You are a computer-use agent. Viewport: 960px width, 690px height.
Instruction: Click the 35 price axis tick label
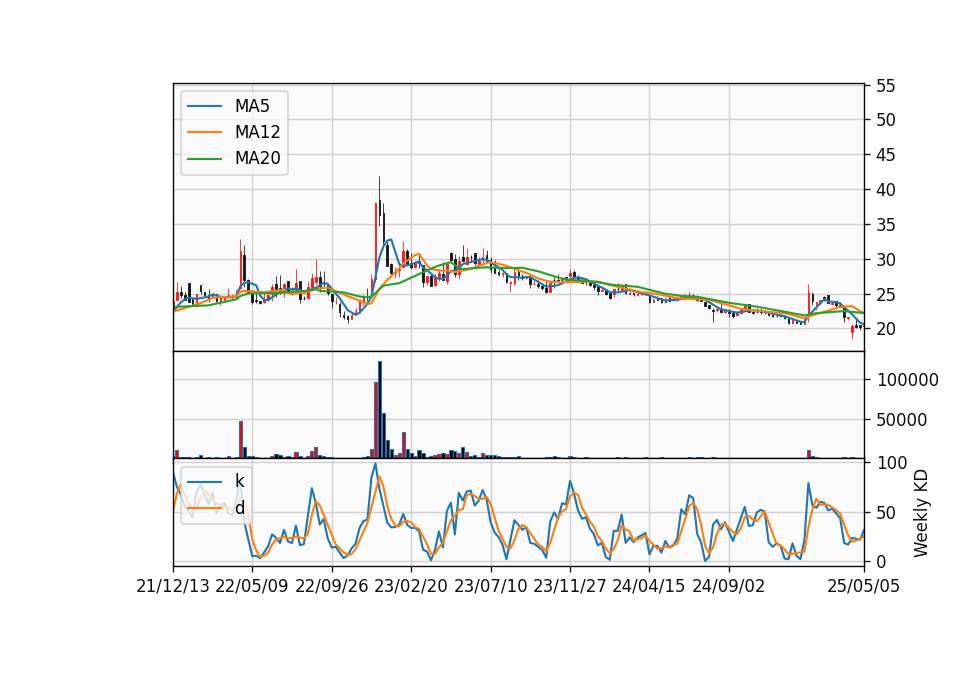coord(886,225)
